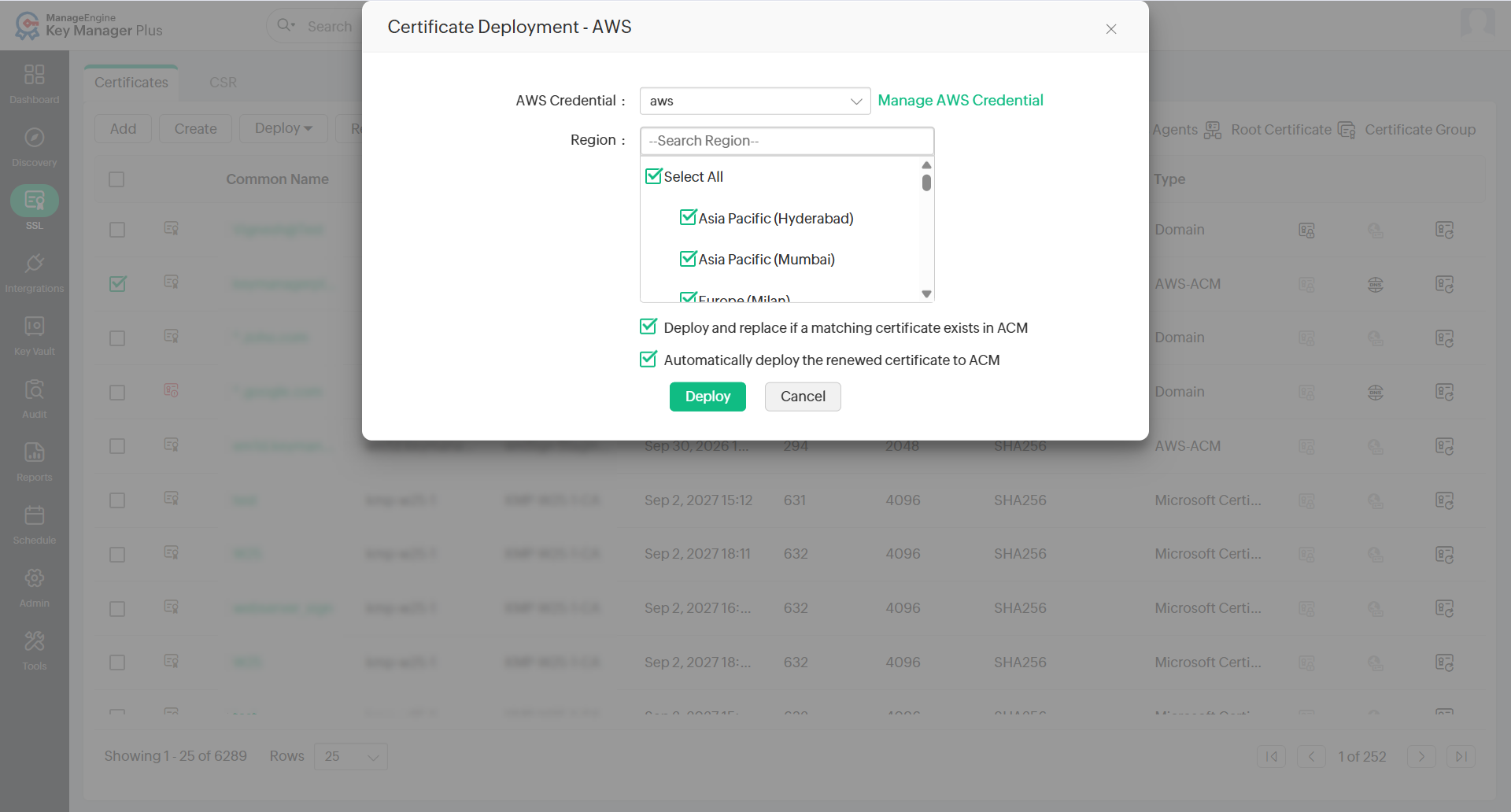
Task: Switch to the Certificates tab
Action: point(131,83)
